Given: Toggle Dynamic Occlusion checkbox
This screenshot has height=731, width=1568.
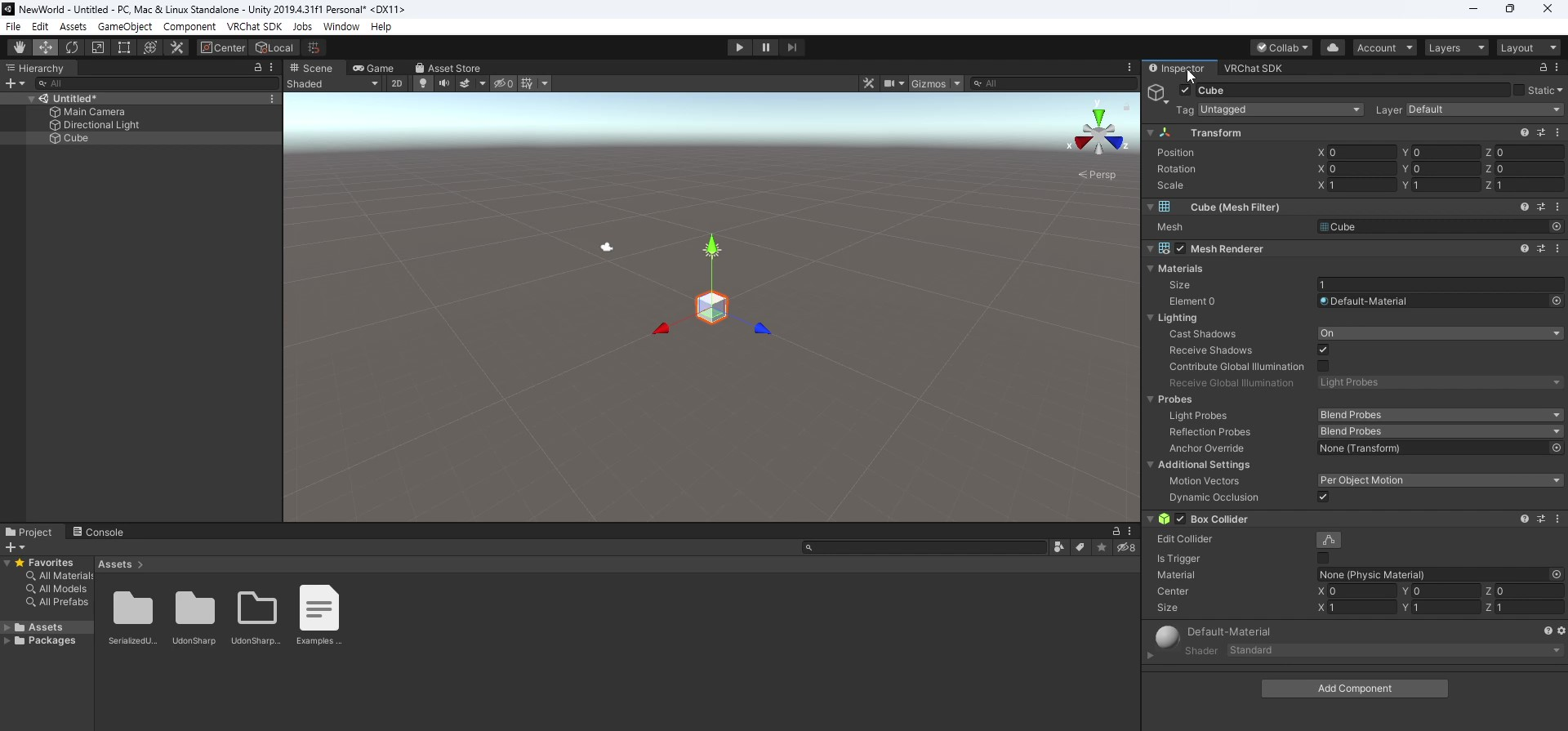Looking at the screenshot, I should (1323, 497).
